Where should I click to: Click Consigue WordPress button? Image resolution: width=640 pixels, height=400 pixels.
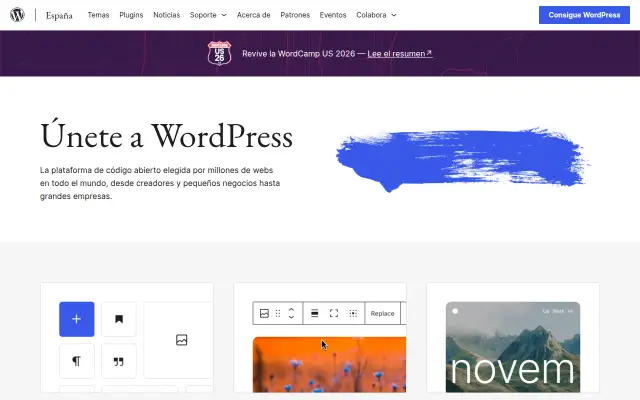584,15
